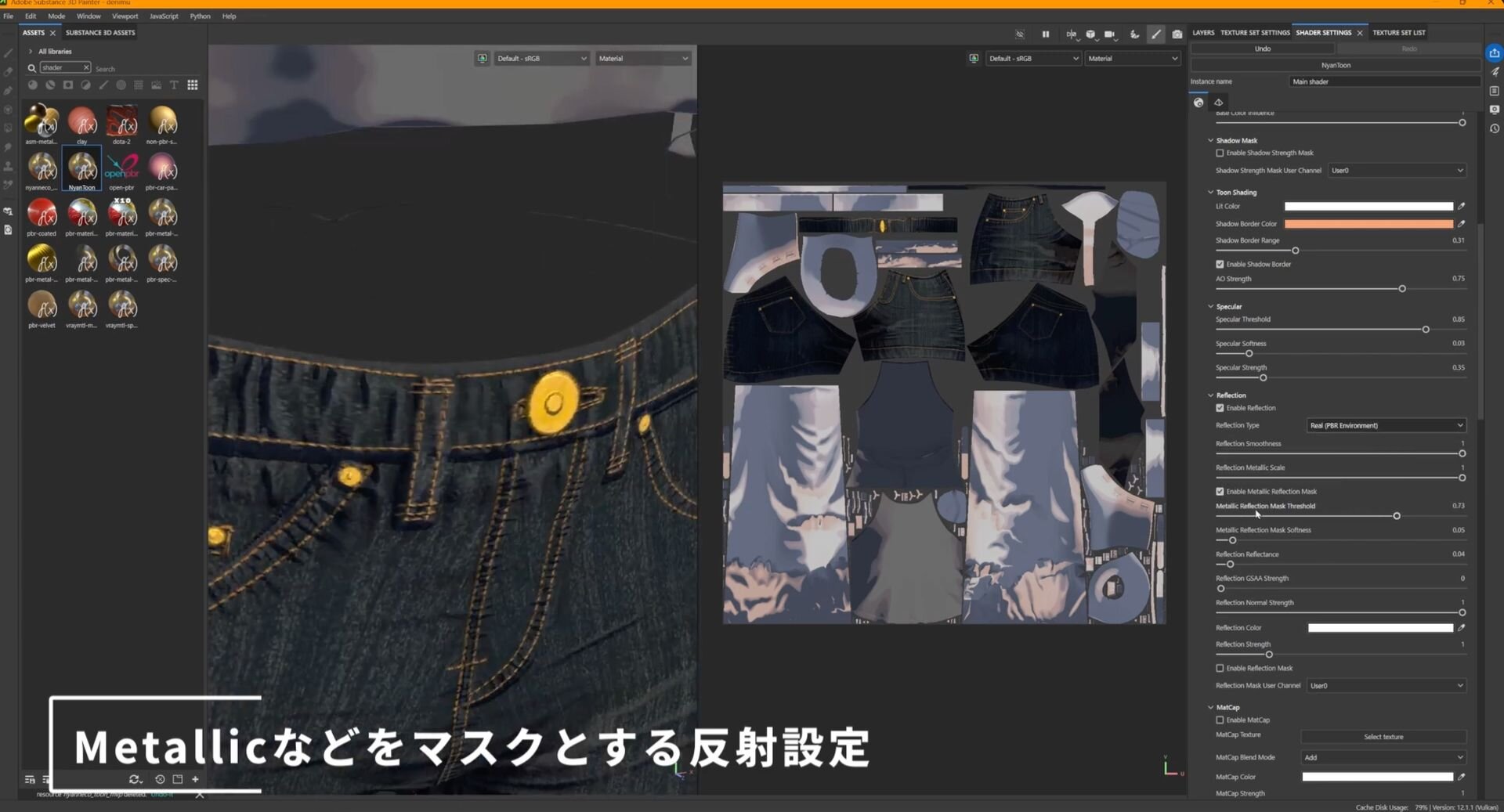1504x812 pixels.
Task: Enable MatCap checkbox
Action: point(1220,720)
